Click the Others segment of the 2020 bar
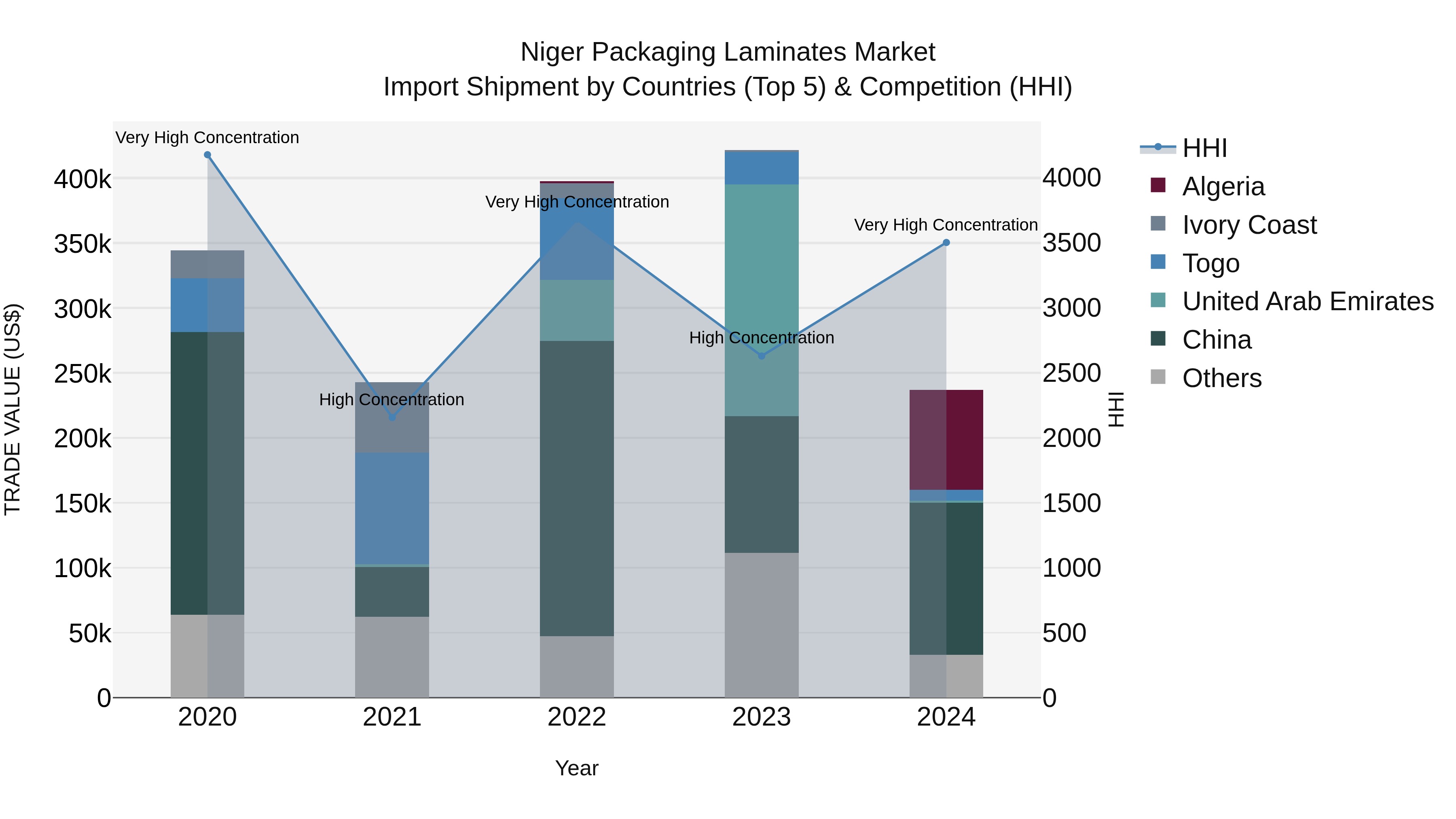This screenshot has width=1456, height=819. pyautogui.click(x=207, y=656)
